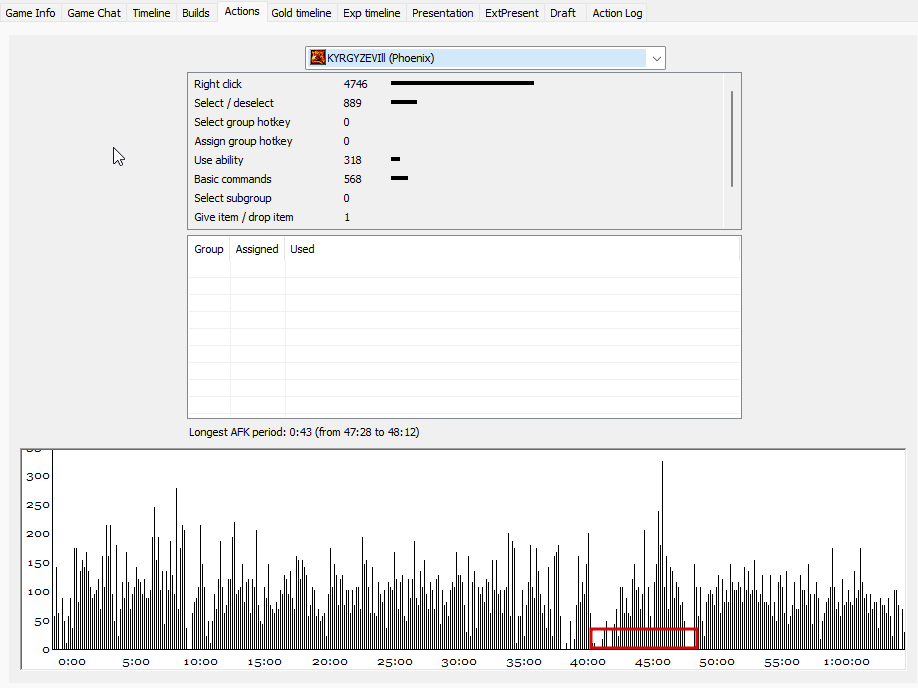
Task: Open the KYRGYZEVIll (Phoenix) combo box
Action: pyautogui.click(x=485, y=58)
